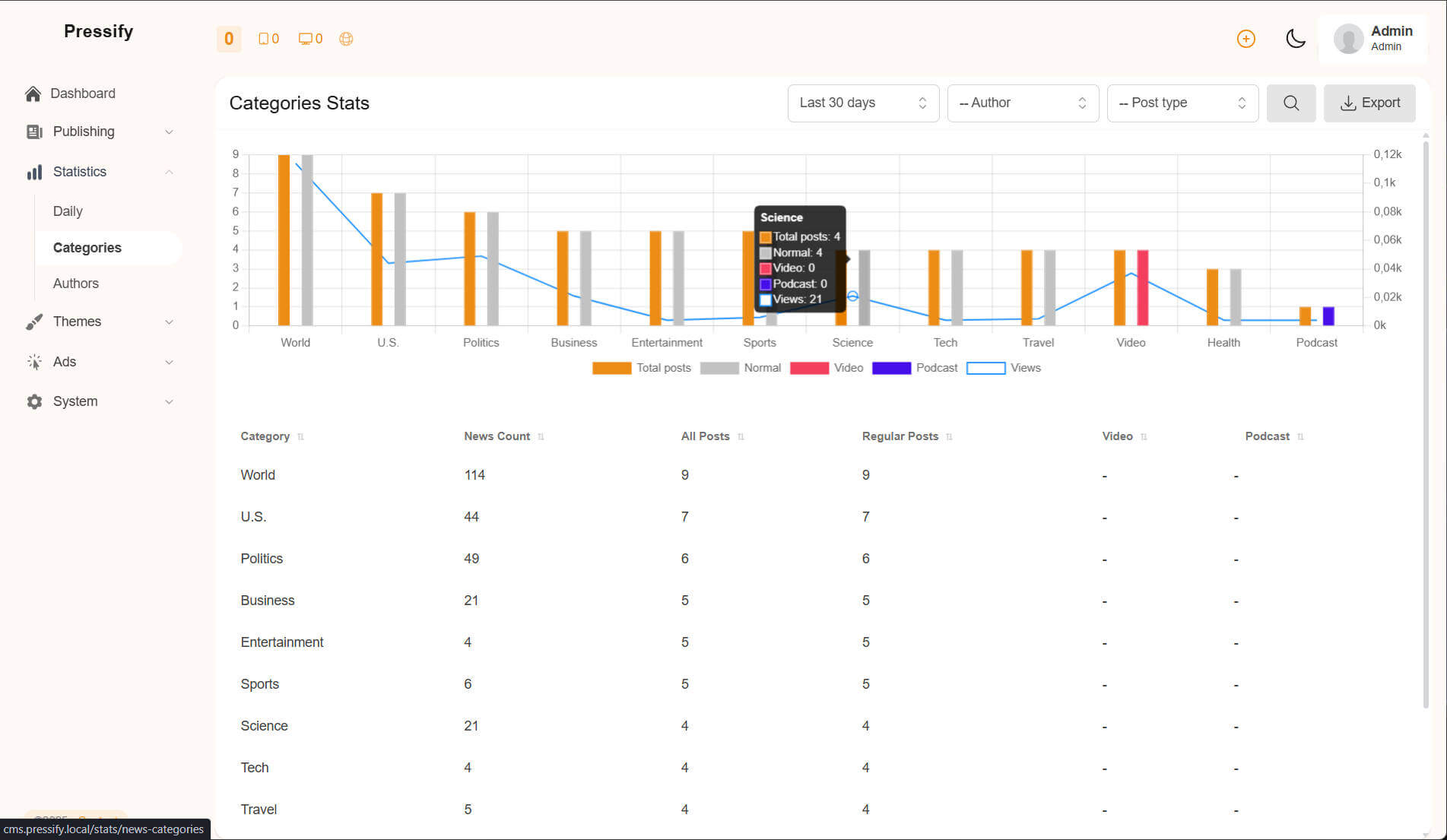The width and height of the screenshot is (1447, 840).
Task: Click the Admin avatar picture
Action: coord(1348,39)
